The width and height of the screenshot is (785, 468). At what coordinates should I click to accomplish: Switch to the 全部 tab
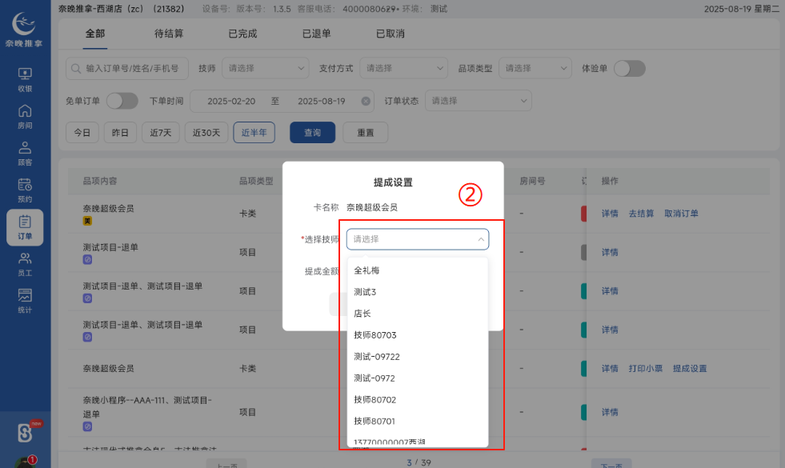click(95, 34)
